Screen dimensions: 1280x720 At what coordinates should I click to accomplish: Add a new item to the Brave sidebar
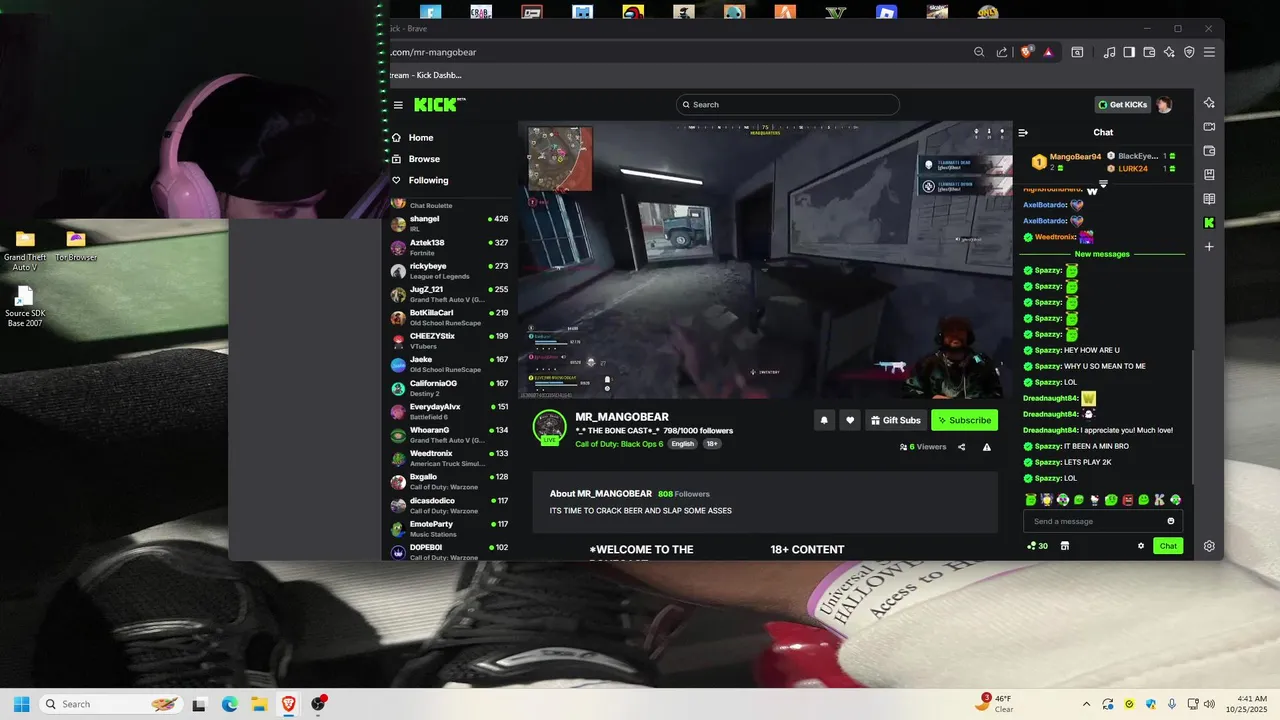pos(1209,247)
